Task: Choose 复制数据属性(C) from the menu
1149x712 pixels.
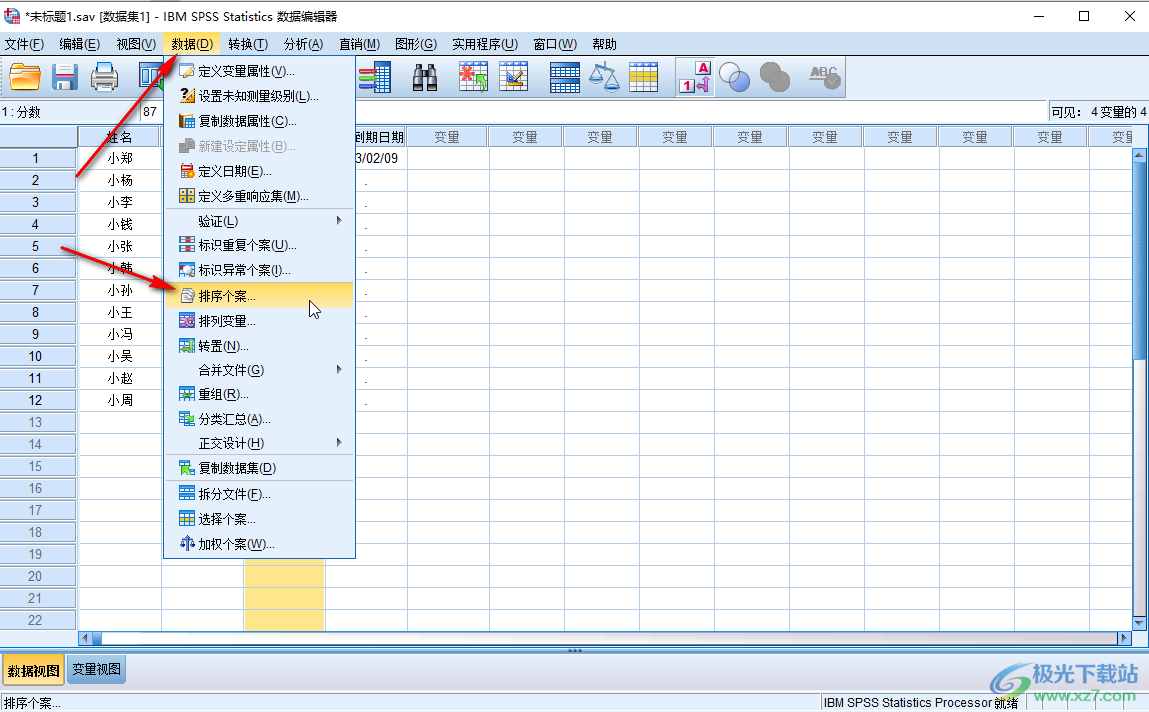Action: [259, 121]
